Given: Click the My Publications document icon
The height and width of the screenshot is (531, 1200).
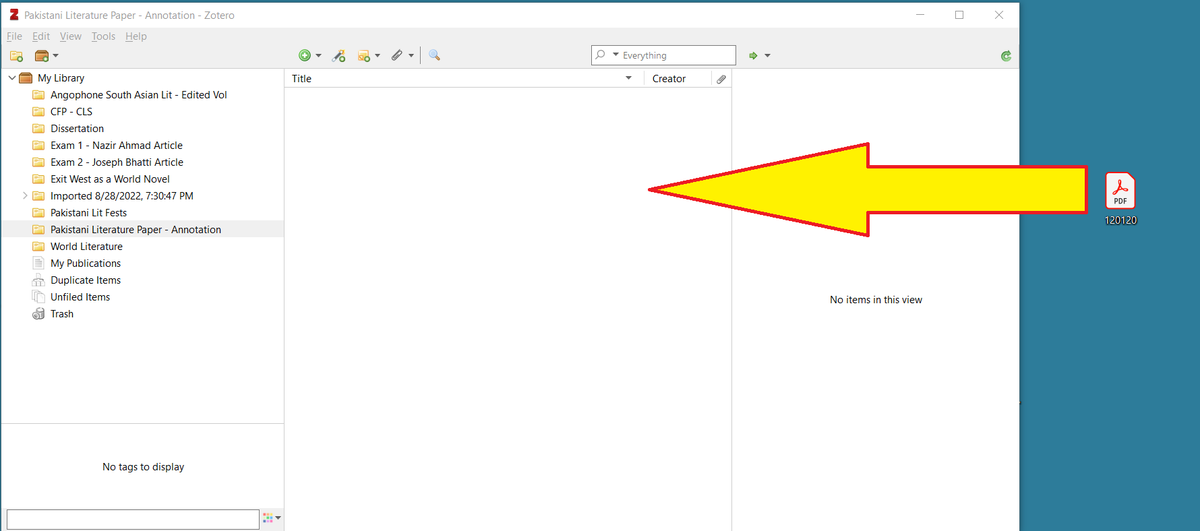Looking at the screenshot, I should click(x=39, y=263).
